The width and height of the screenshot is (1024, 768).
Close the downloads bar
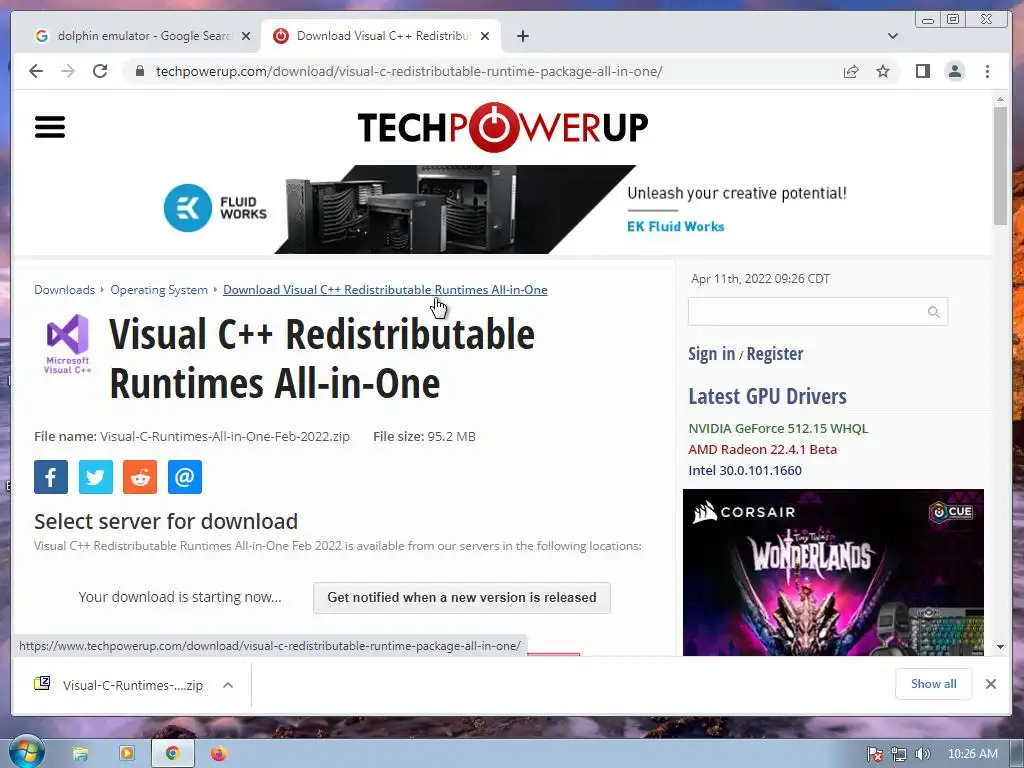[x=991, y=684]
